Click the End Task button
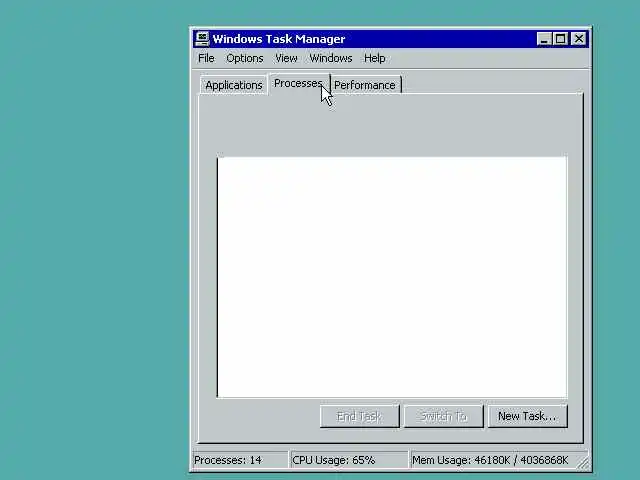 point(359,416)
